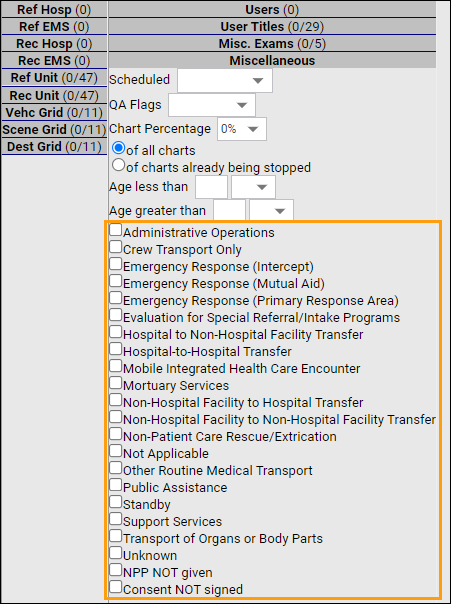Screen dimensions: 451x604
Task: Check the Administrative Operations checkbox
Action: coord(116,230)
